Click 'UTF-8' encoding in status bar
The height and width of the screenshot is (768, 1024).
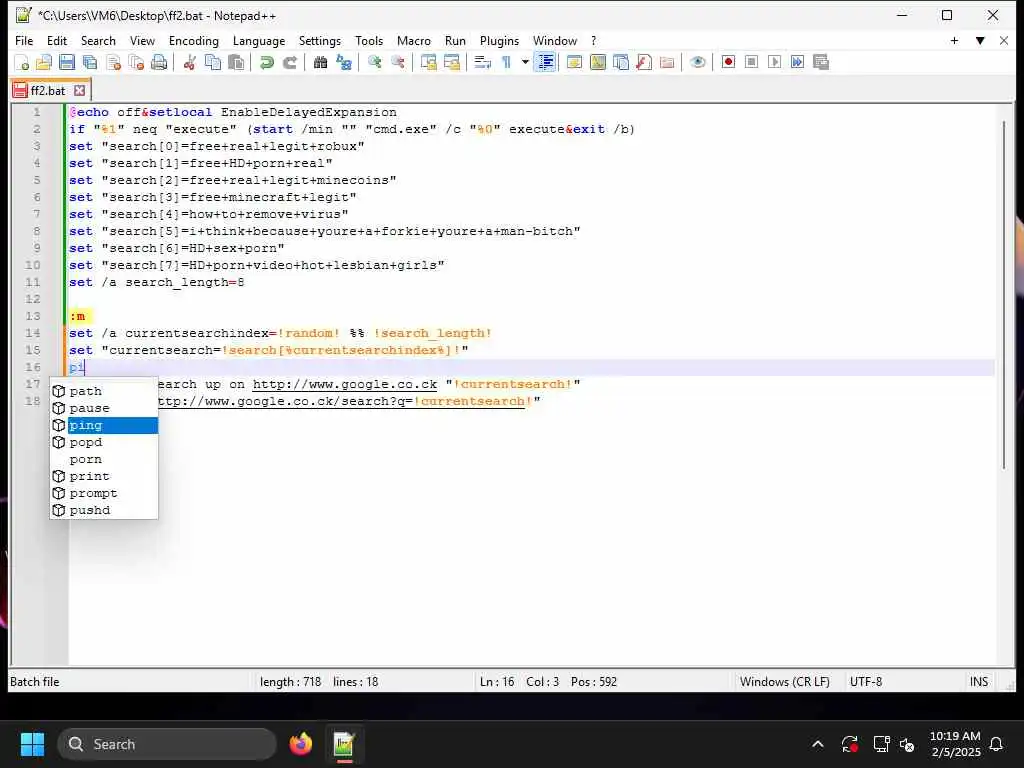pyautogui.click(x=866, y=682)
